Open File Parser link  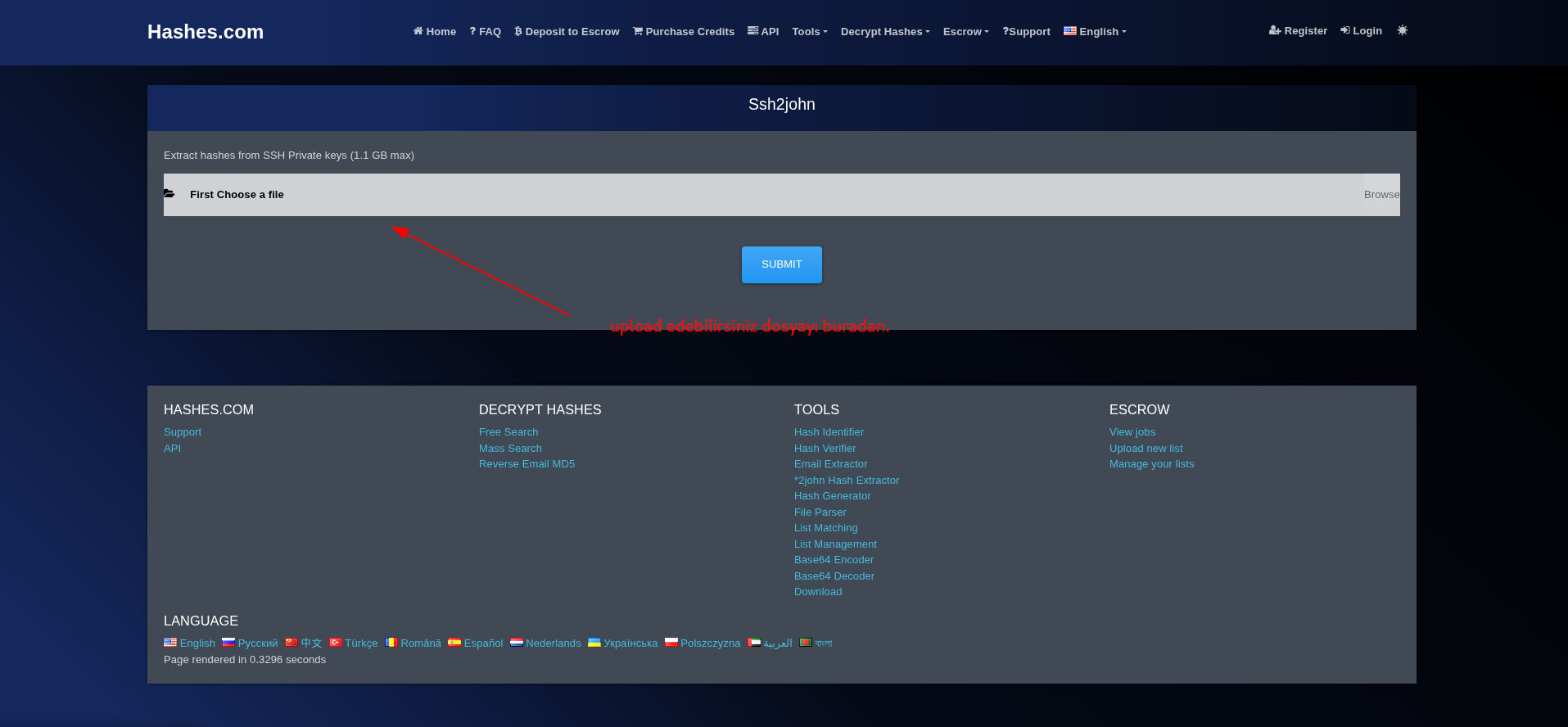[820, 513]
